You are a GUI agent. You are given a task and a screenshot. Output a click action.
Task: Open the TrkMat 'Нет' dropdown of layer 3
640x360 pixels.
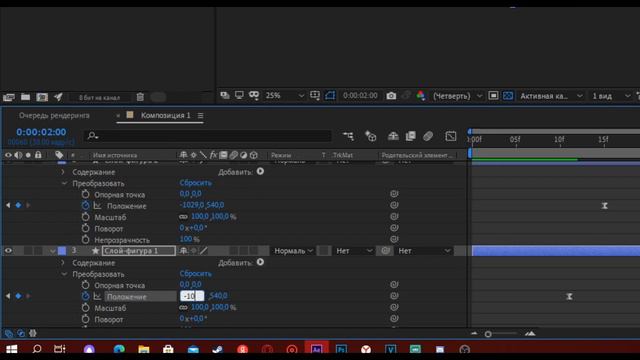(353, 251)
